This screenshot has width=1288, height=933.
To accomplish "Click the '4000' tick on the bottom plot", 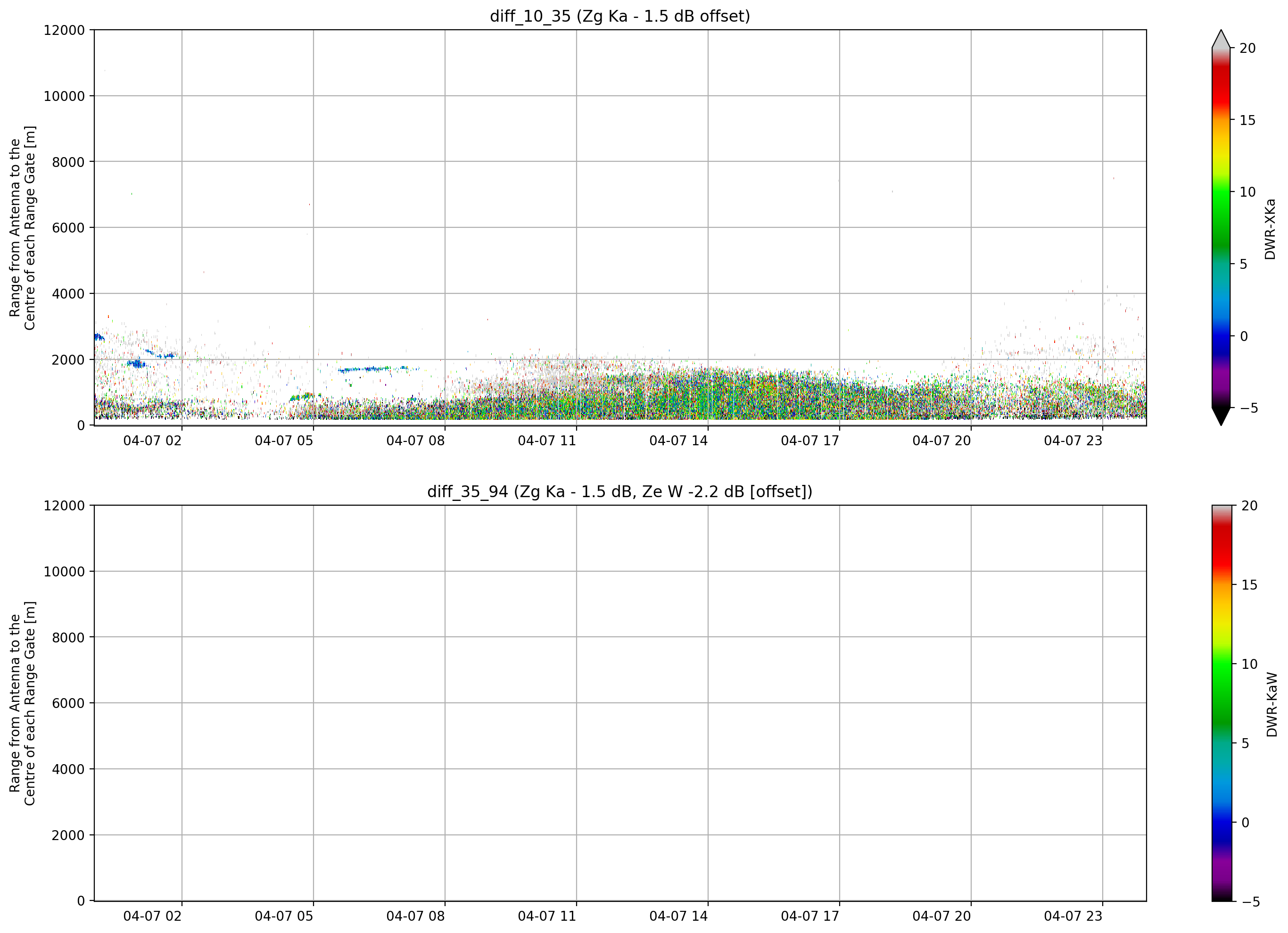I will 68,769.
